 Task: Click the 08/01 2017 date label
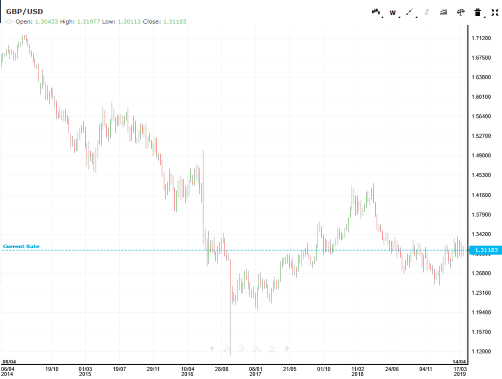[256, 371]
